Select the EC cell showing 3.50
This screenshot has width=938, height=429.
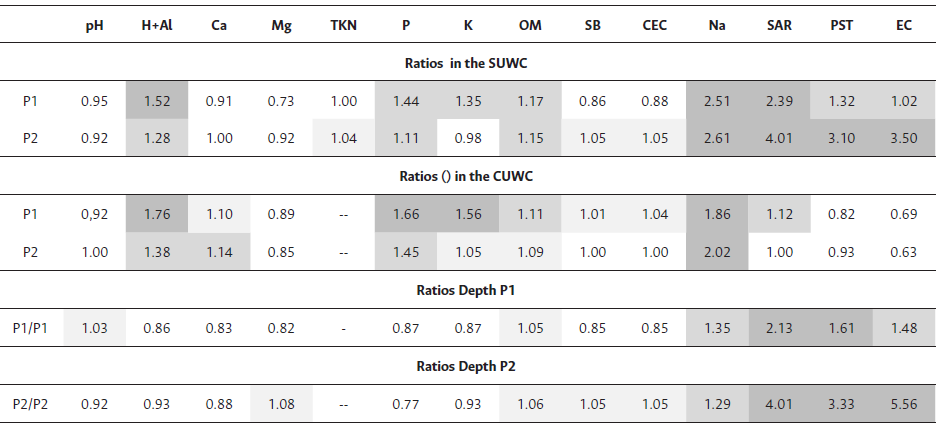(904, 138)
